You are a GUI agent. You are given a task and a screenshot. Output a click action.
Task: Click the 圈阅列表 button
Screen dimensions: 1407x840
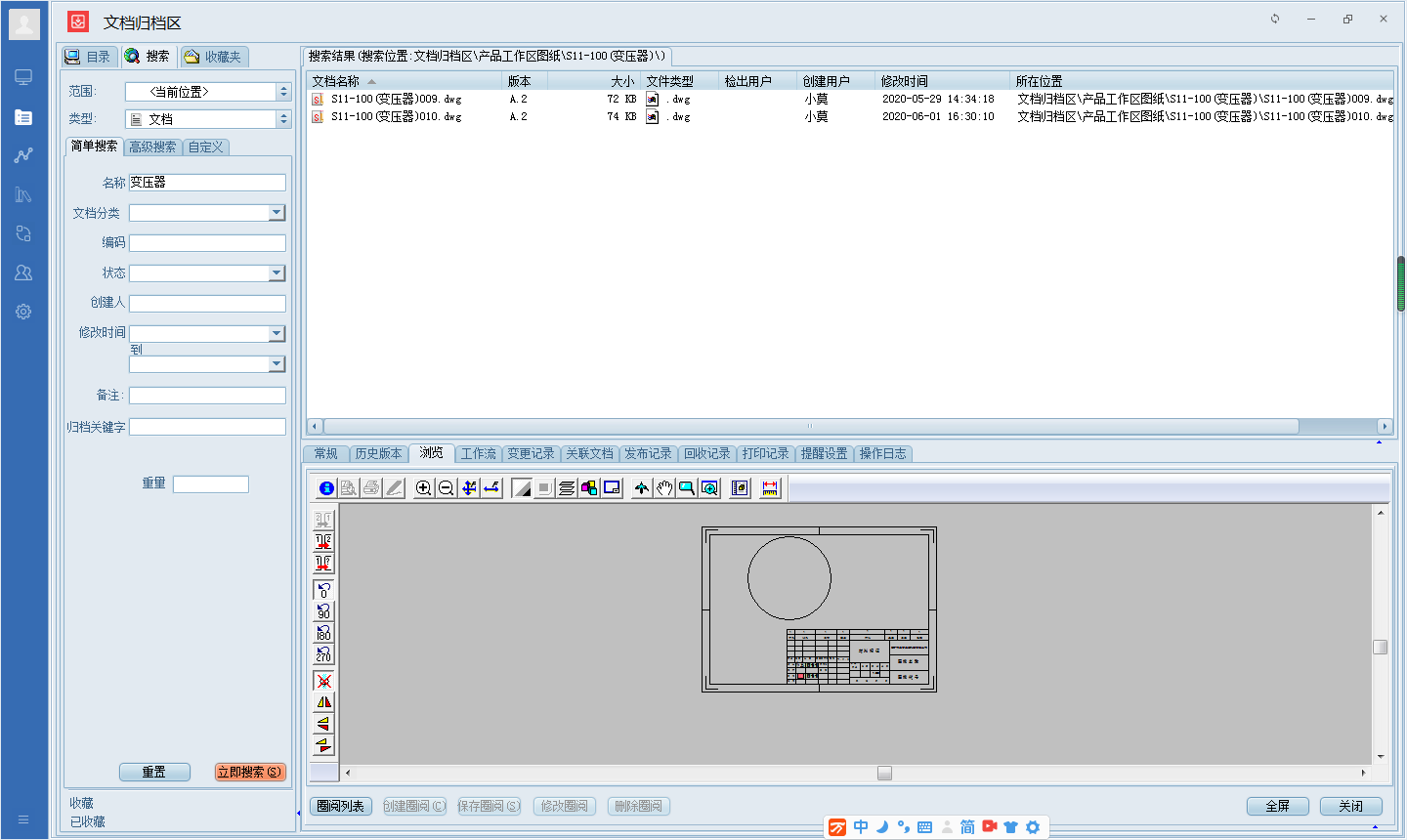341,807
